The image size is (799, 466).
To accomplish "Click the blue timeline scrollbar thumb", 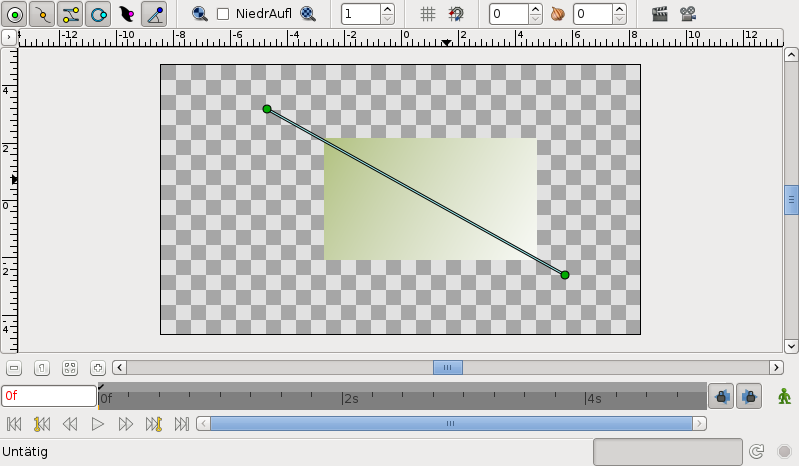I will point(451,423).
